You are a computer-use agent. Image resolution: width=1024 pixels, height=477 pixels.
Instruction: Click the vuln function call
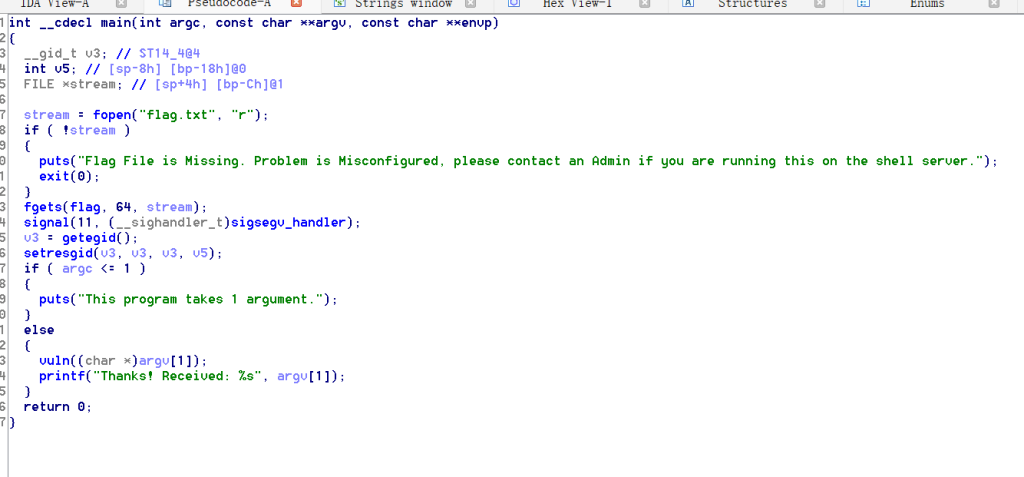point(54,361)
